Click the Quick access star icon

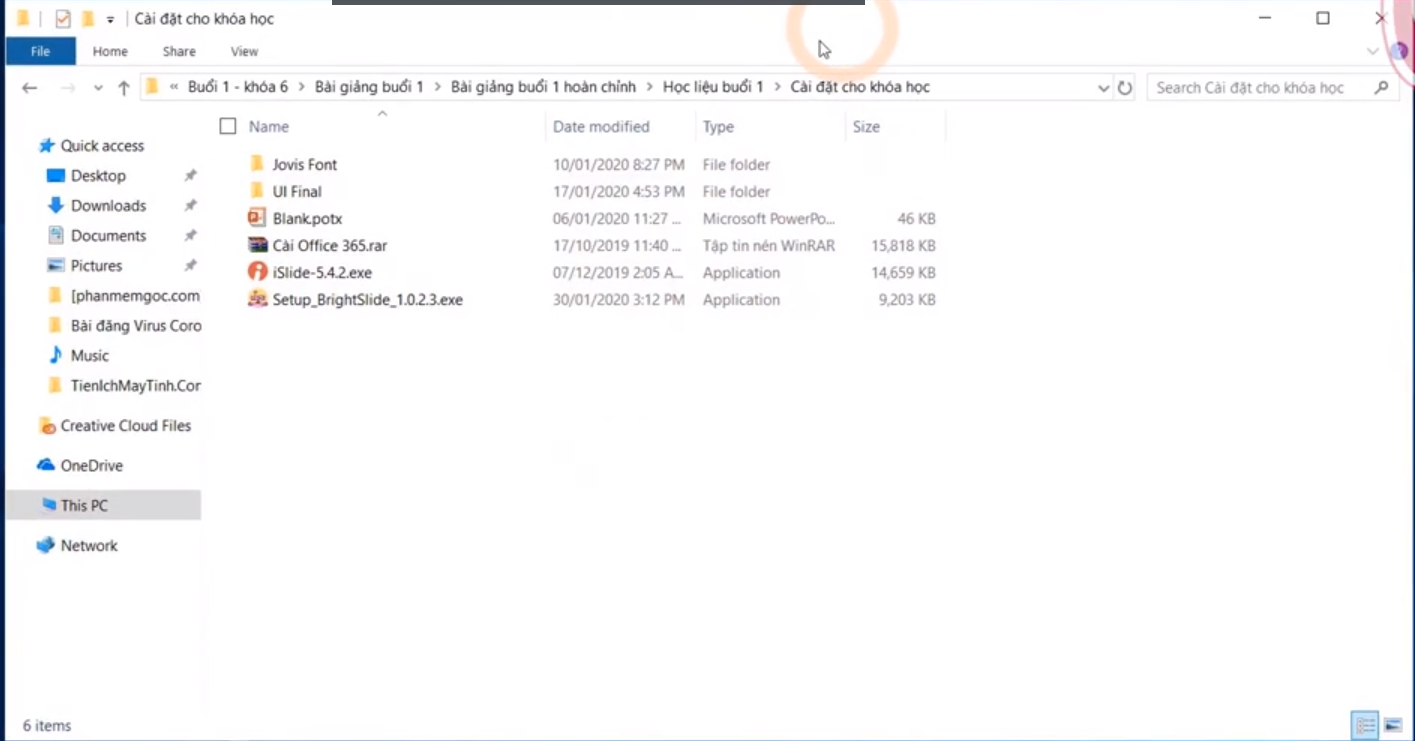point(46,146)
